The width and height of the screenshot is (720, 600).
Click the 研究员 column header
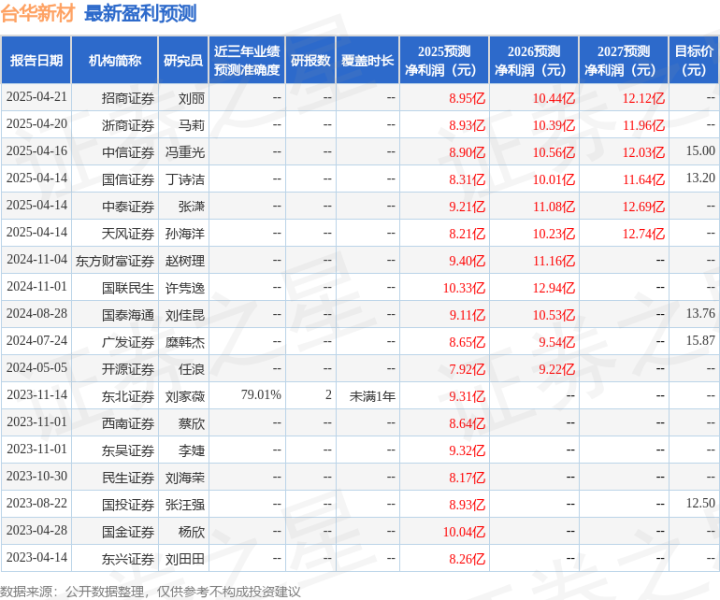coord(183,61)
